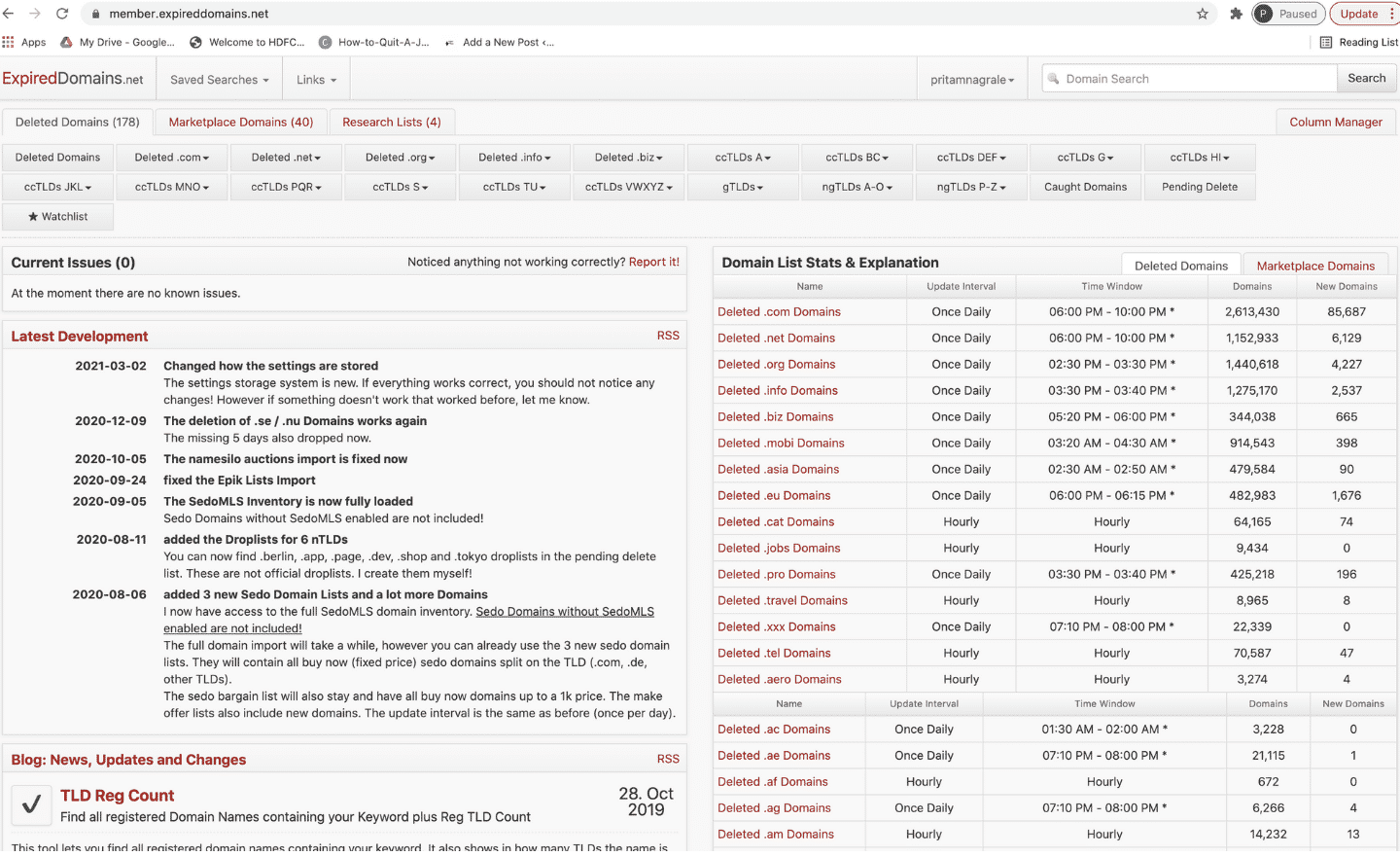Expand Deleted .net dropdown
1400x856 pixels.
click(x=286, y=158)
